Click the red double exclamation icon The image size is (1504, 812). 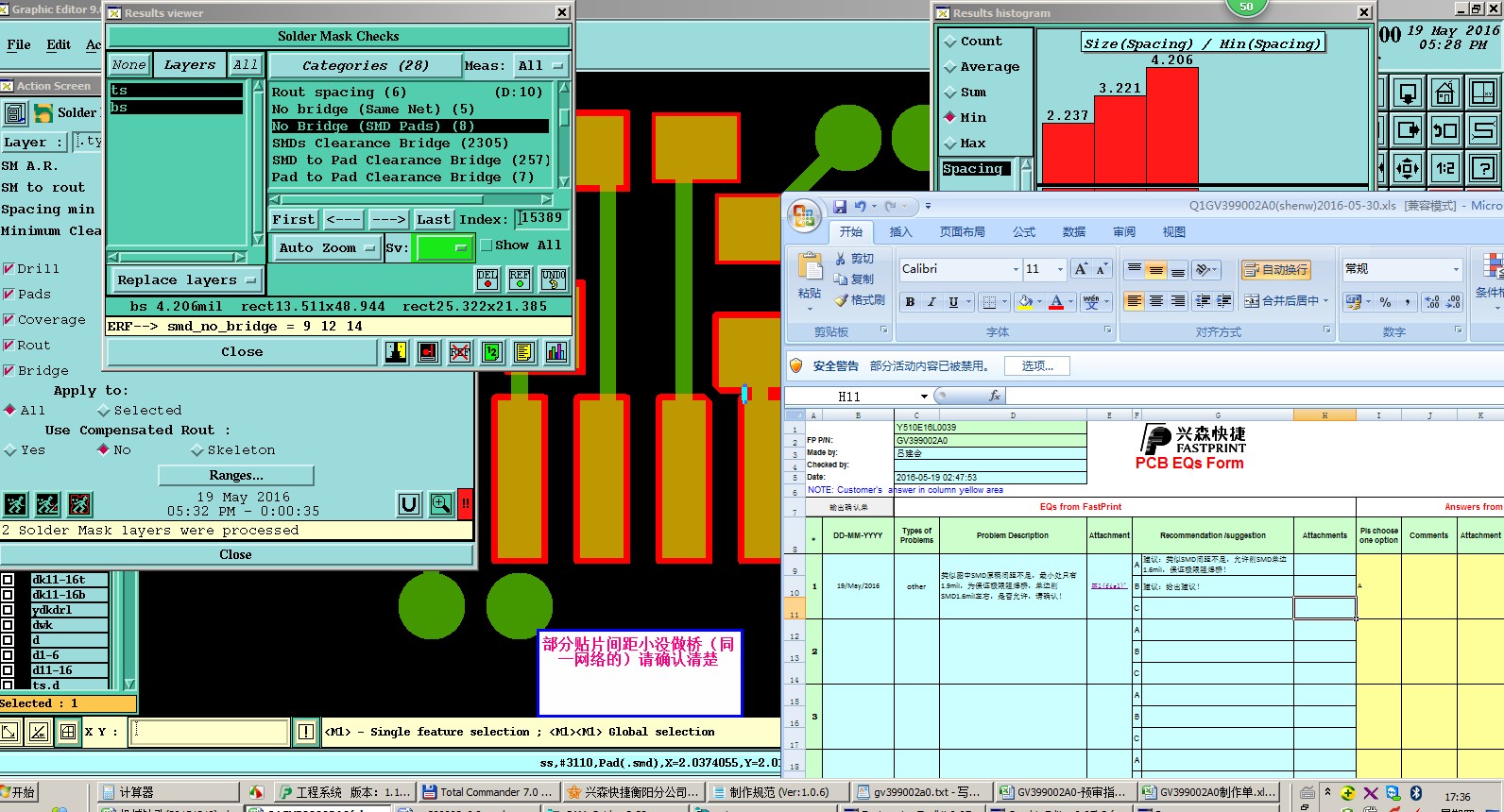point(466,504)
